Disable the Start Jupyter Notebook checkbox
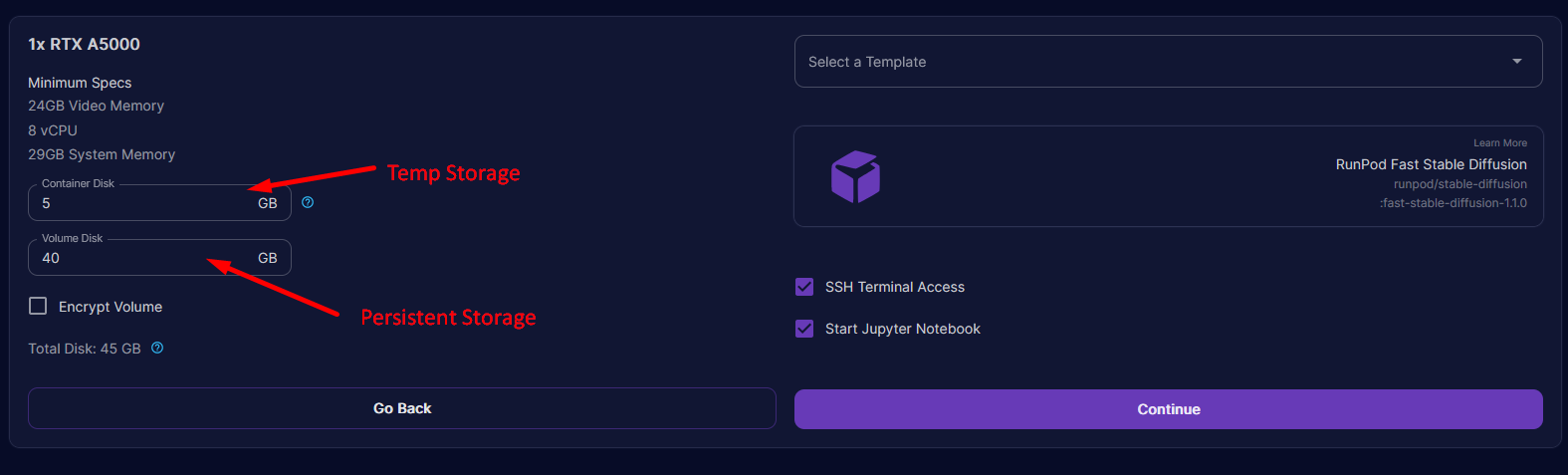 tap(804, 329)
